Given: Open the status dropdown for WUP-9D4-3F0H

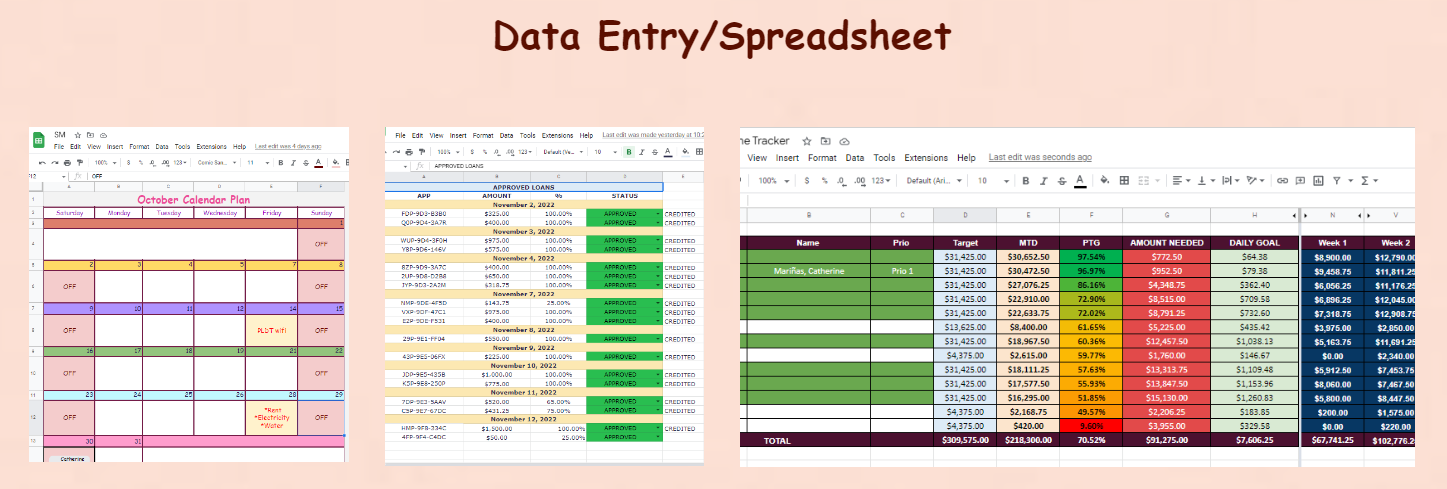Looking at the screenshot, I should (657, 240).
